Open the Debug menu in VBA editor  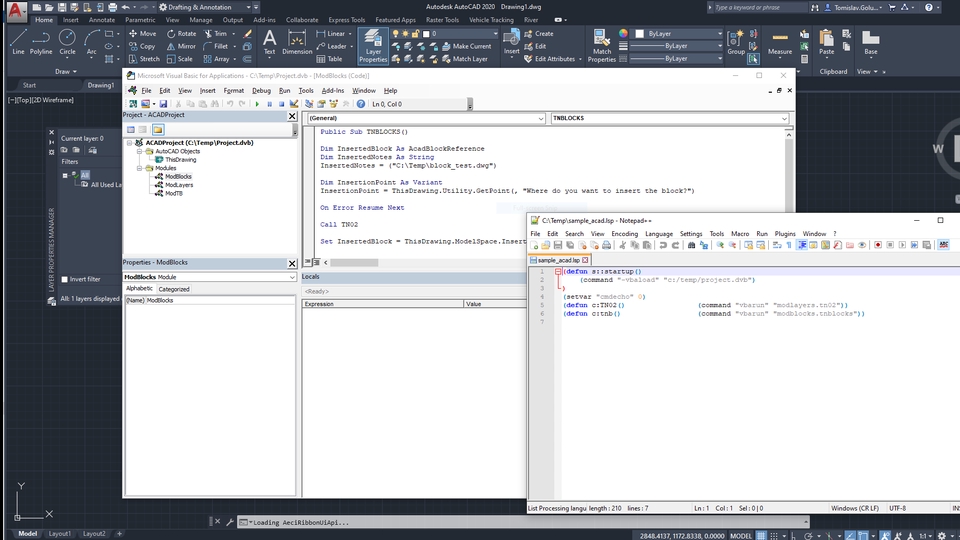click(x=261, y=90)
